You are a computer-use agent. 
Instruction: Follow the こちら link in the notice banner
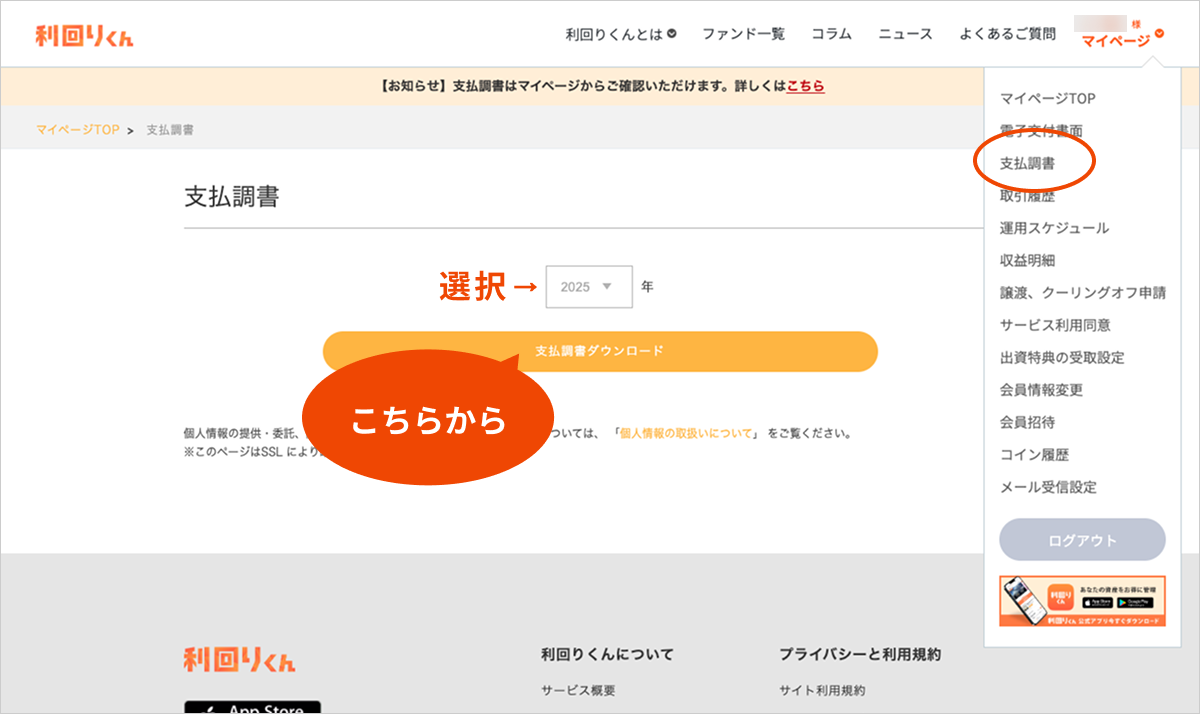click(805, 87)
